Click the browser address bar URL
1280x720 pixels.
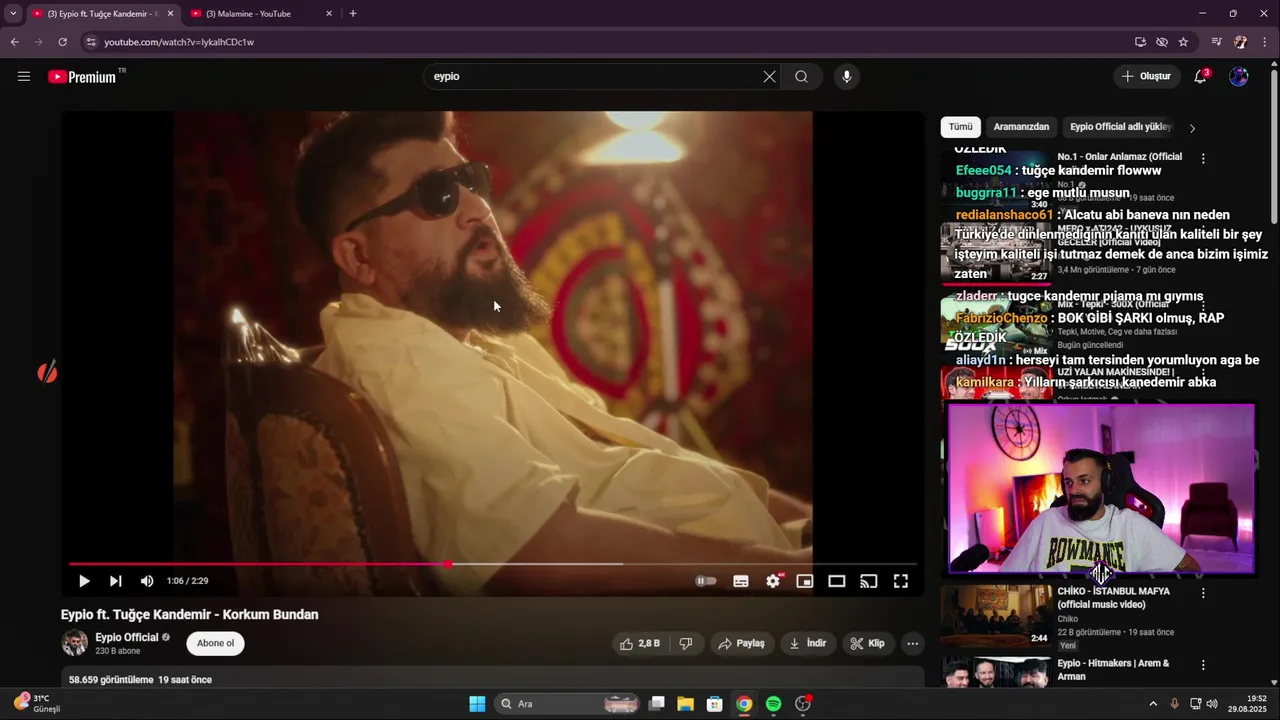click(179, 42)
